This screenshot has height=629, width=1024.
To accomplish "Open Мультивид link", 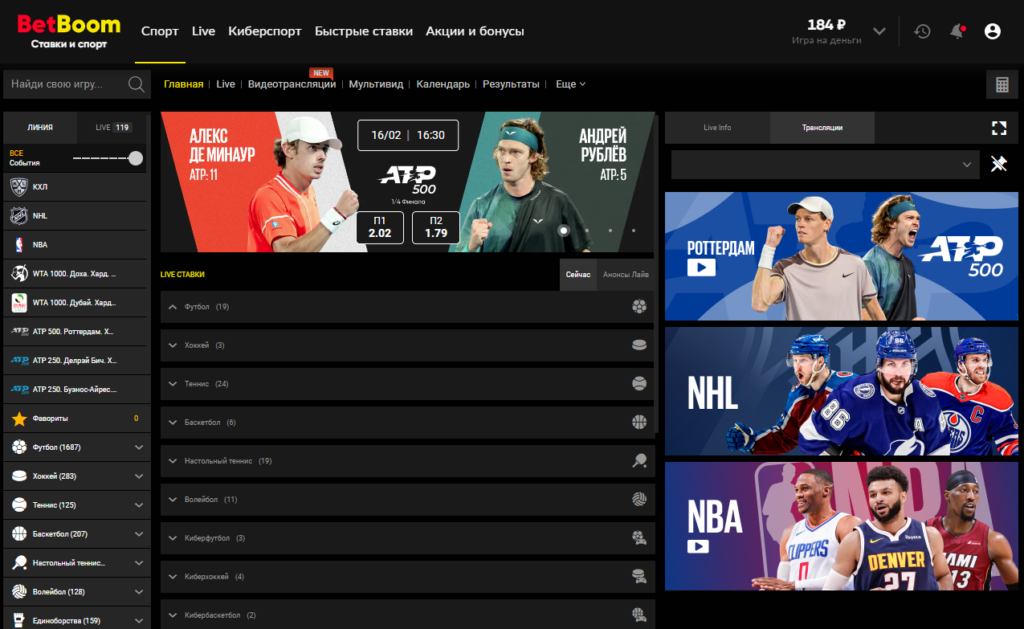I will 376,84.
